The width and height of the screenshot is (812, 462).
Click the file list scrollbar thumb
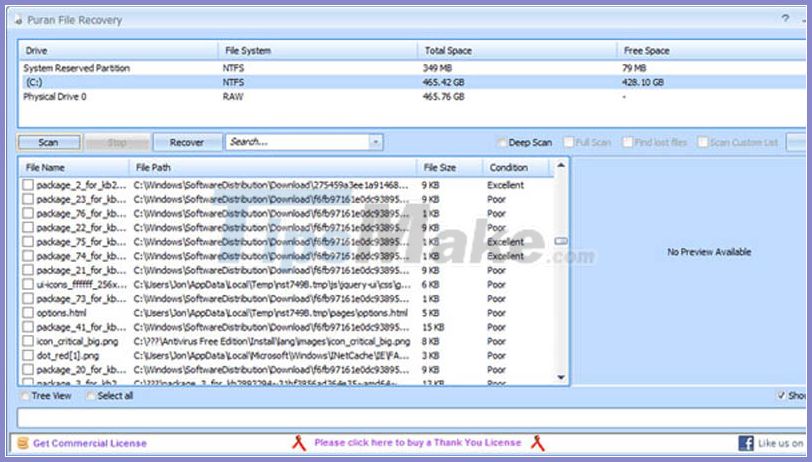coord(561,241)
